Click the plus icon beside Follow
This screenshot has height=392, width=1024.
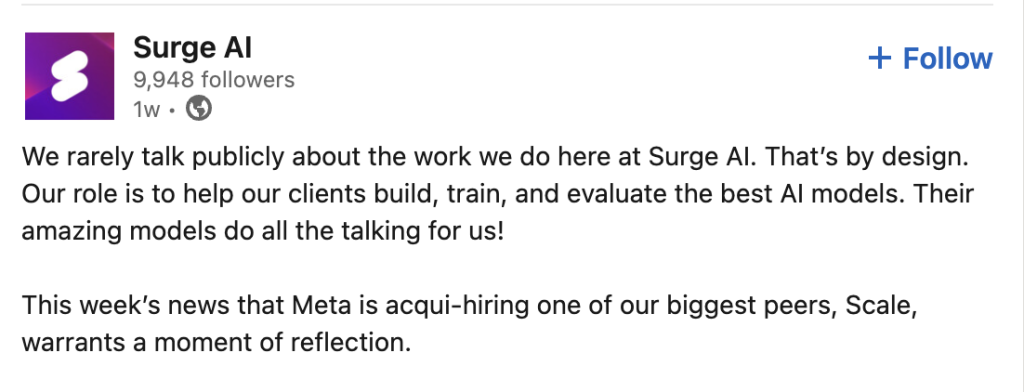click(880, 58)
